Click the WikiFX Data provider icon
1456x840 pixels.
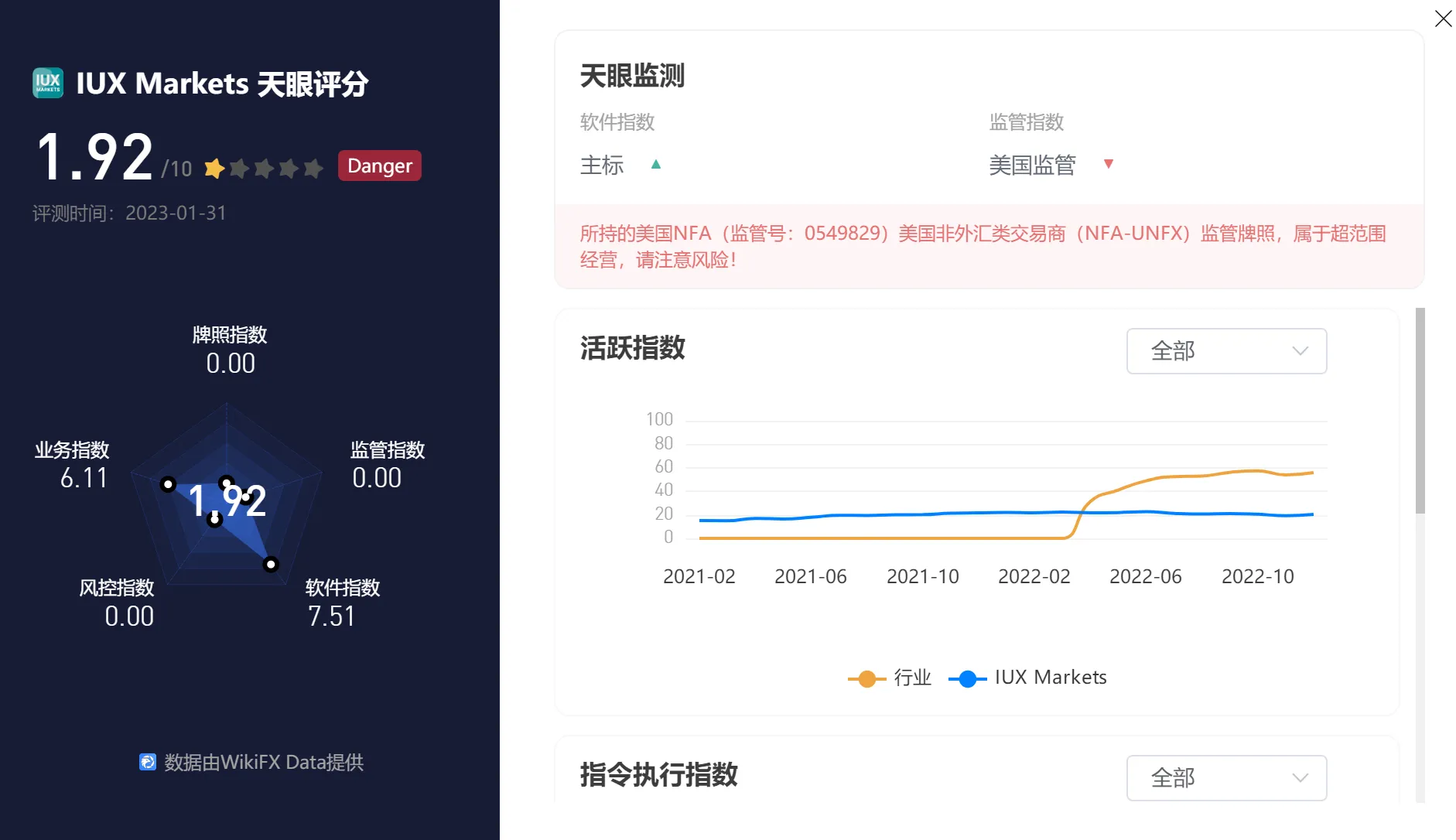[x=147, y=762]
